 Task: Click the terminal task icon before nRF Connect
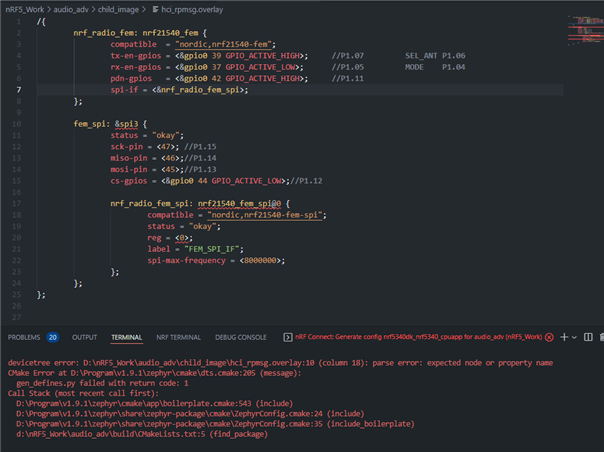(288, 338)
